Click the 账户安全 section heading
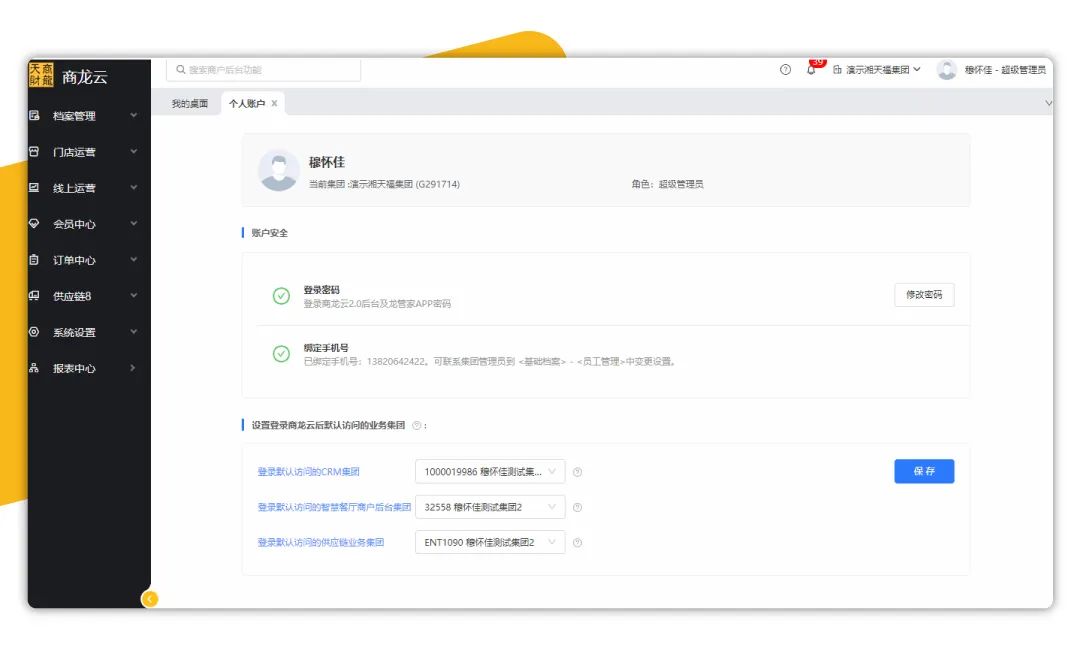 269,233
